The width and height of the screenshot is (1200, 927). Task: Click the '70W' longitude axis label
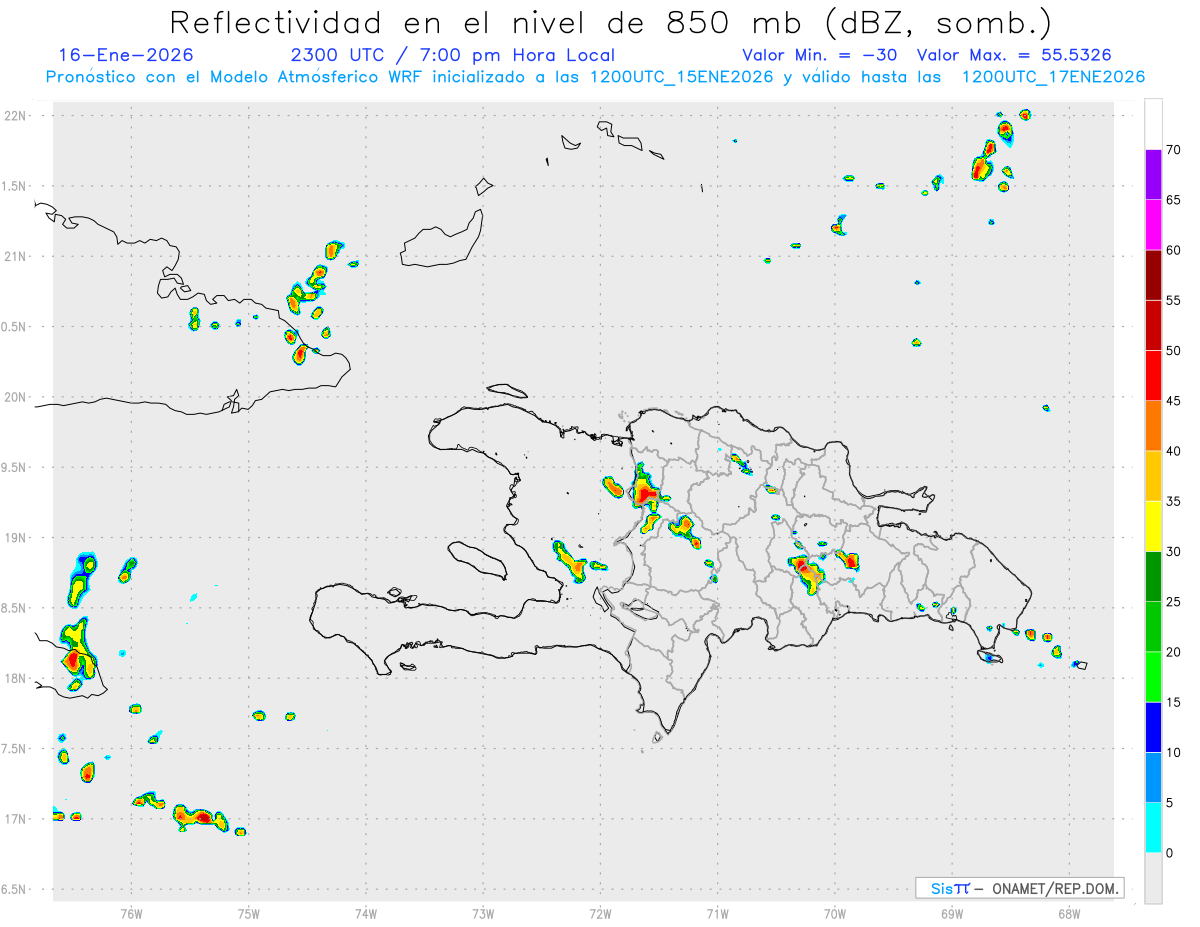[x=835, y=912]
